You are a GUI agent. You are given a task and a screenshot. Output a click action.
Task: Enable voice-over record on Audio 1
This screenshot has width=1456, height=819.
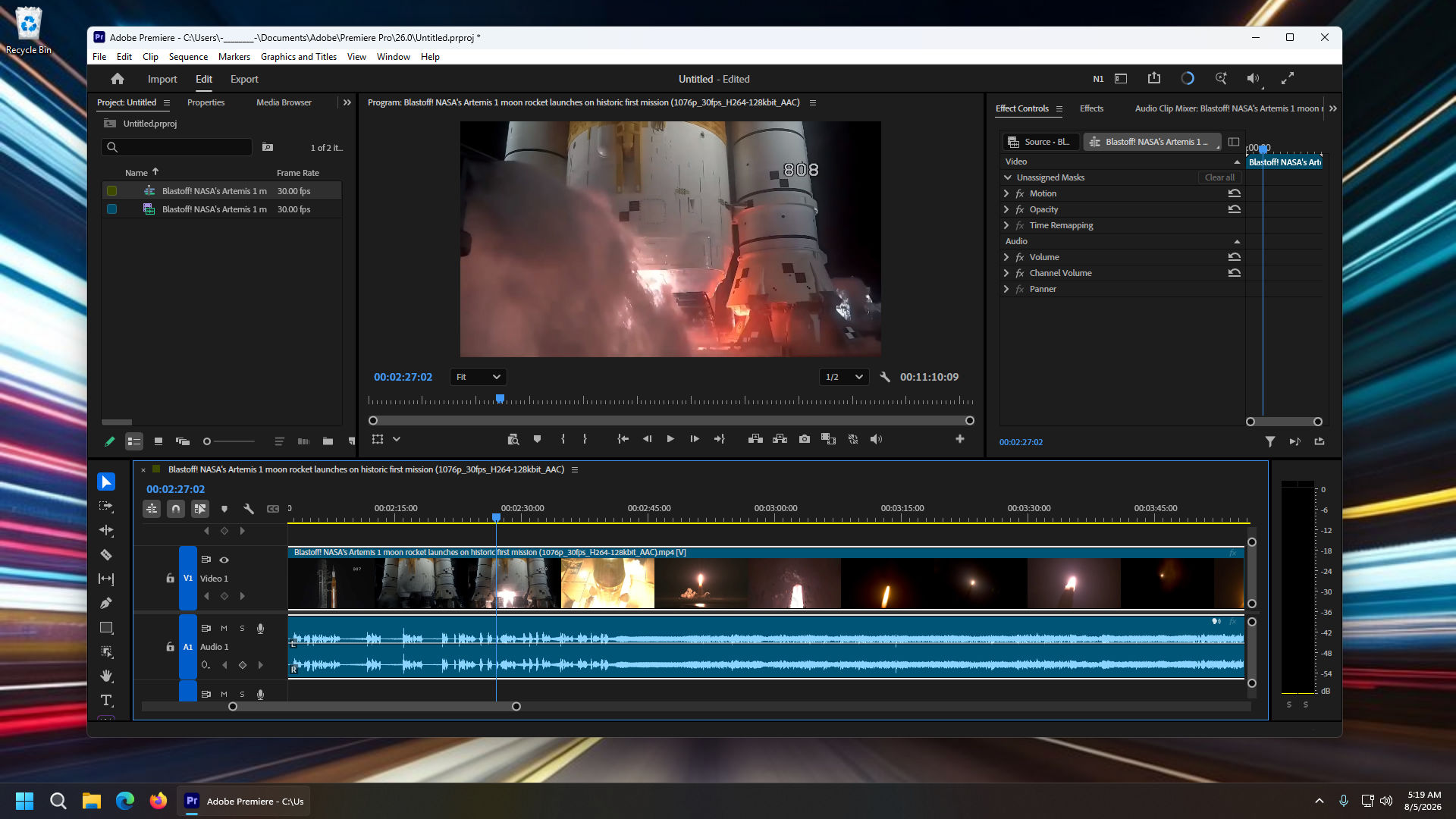(x=260, y=629)
